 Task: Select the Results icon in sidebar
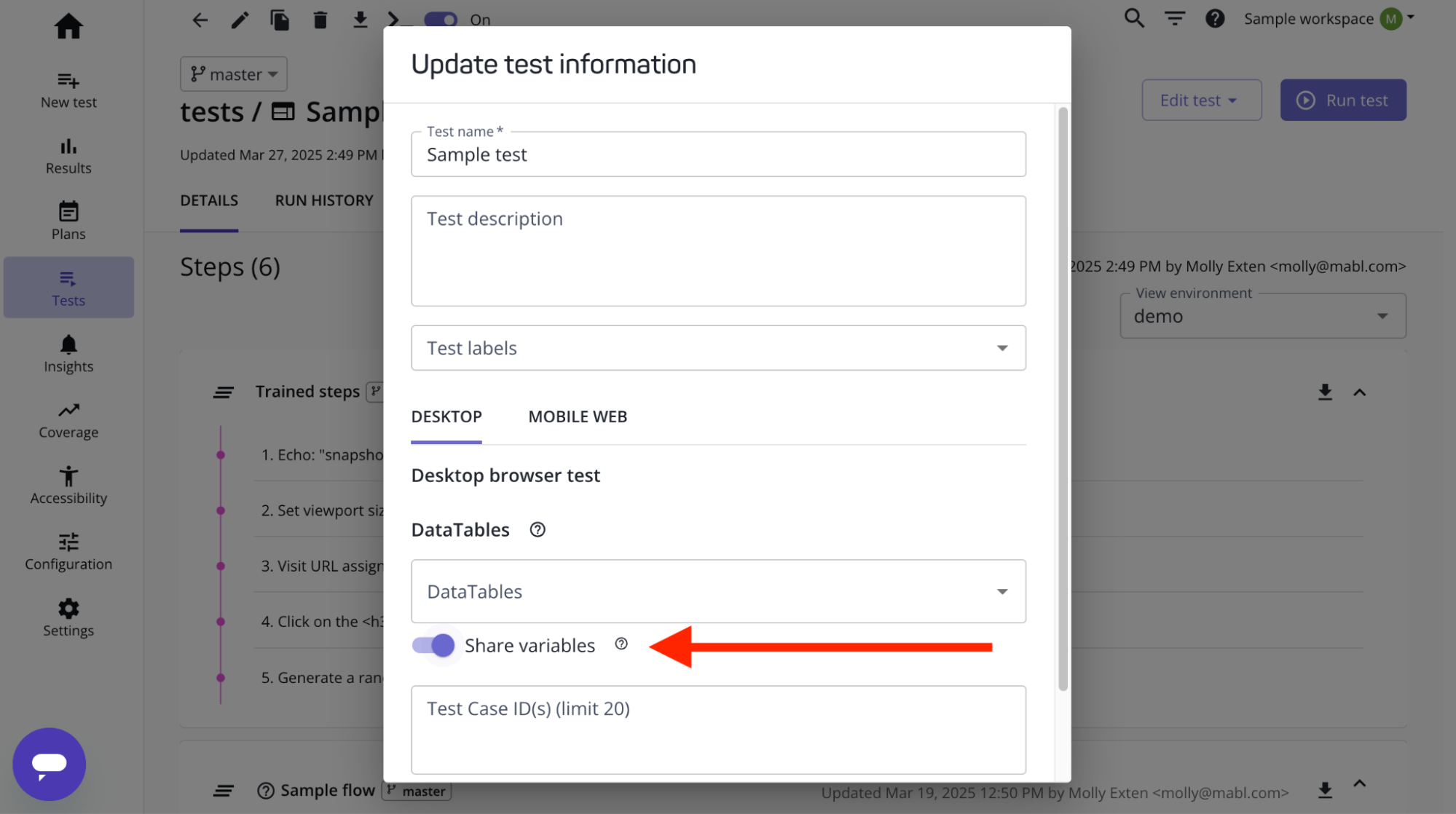pos(68,154)
